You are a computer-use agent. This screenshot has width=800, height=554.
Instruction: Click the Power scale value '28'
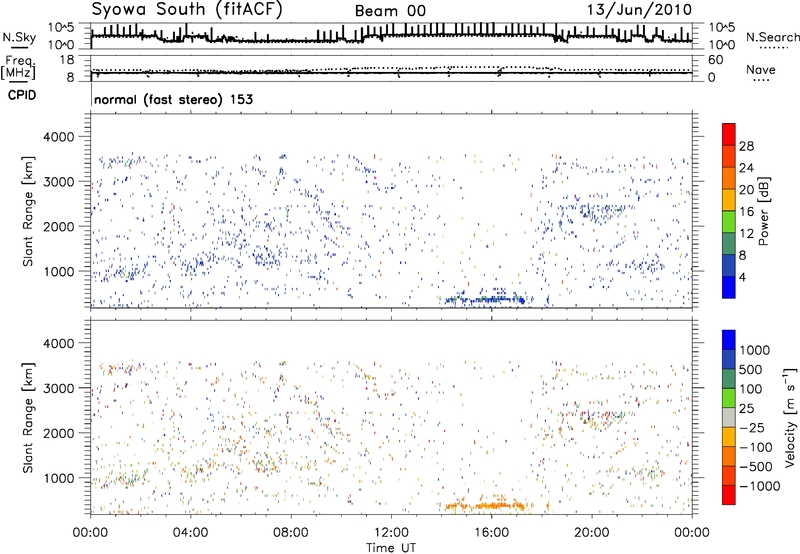pyautogui.click(x=746, y=146)
